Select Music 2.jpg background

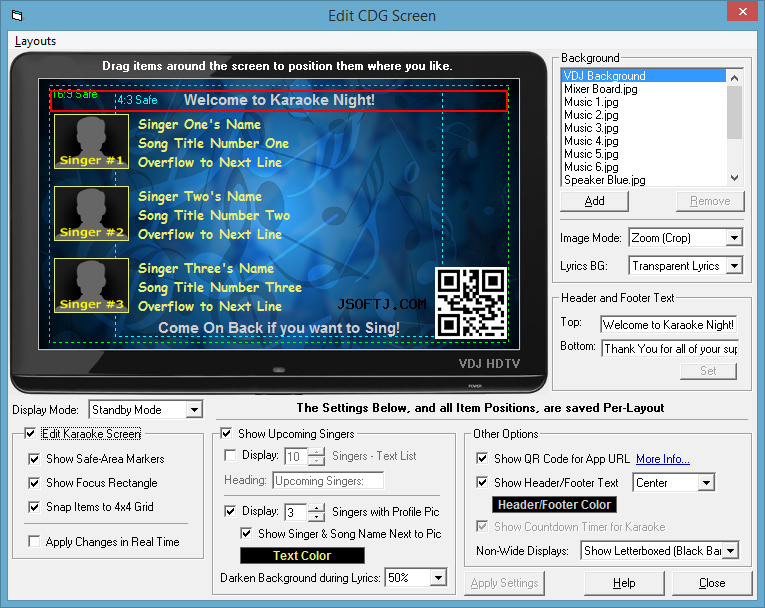644,115
